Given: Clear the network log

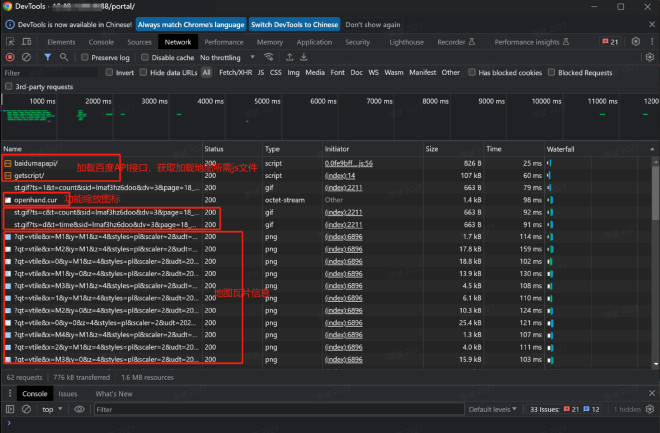Looking at the screenshot, I should 26,58.
